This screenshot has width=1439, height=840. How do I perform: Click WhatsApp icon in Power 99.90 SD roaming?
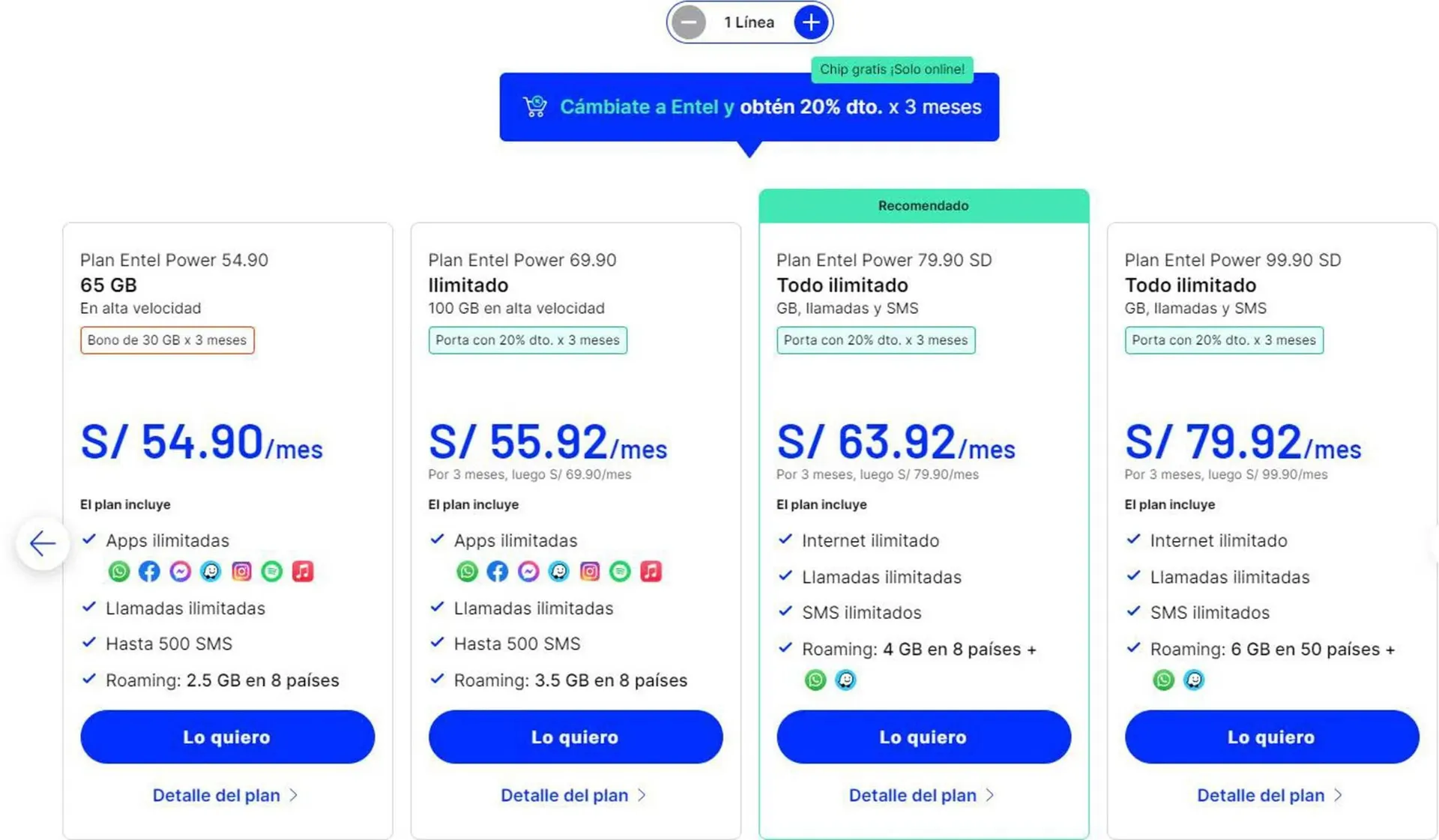coord(1163,680)
